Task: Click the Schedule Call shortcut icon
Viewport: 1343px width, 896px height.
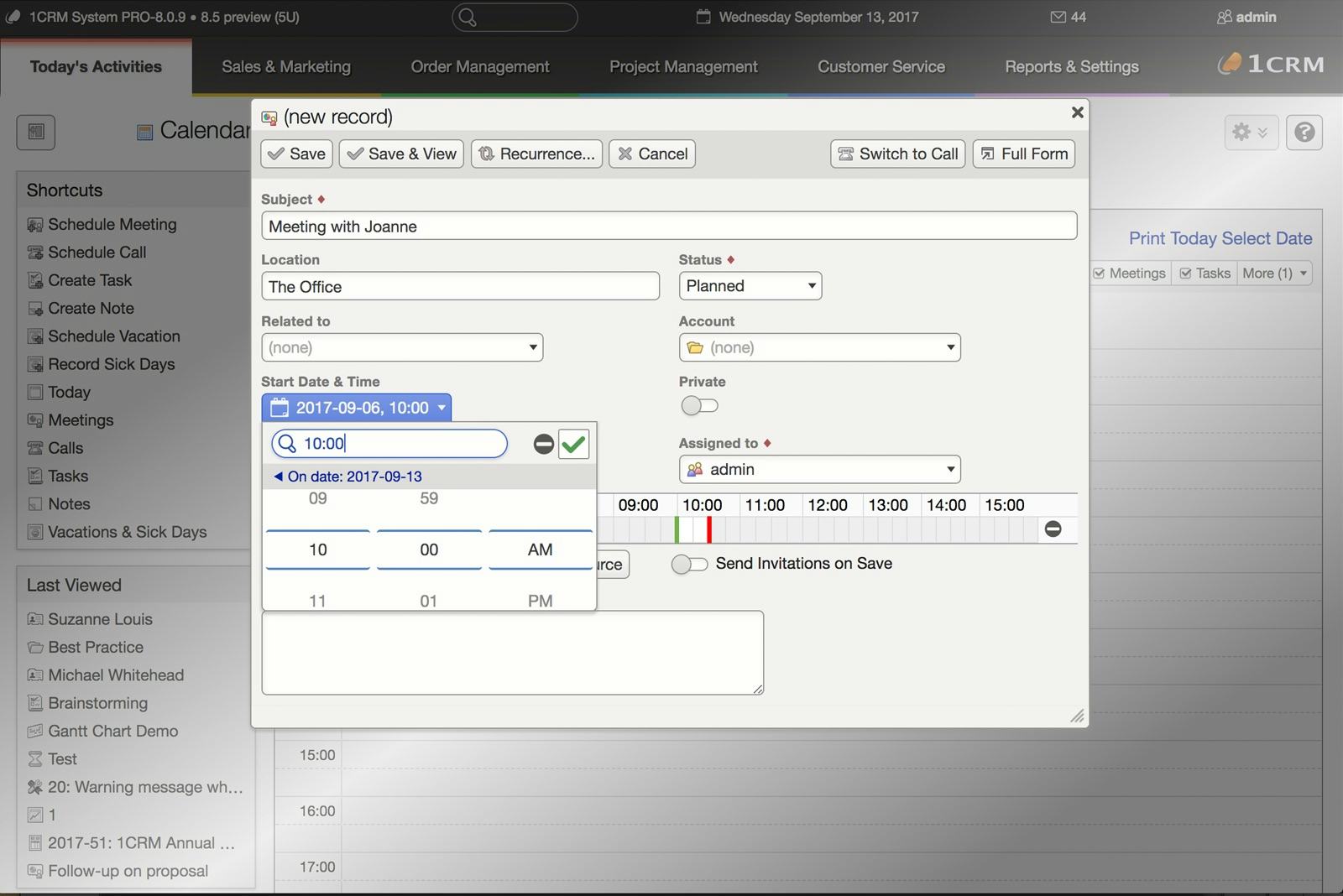Action: pyautogui.click(x=35, y=253)
